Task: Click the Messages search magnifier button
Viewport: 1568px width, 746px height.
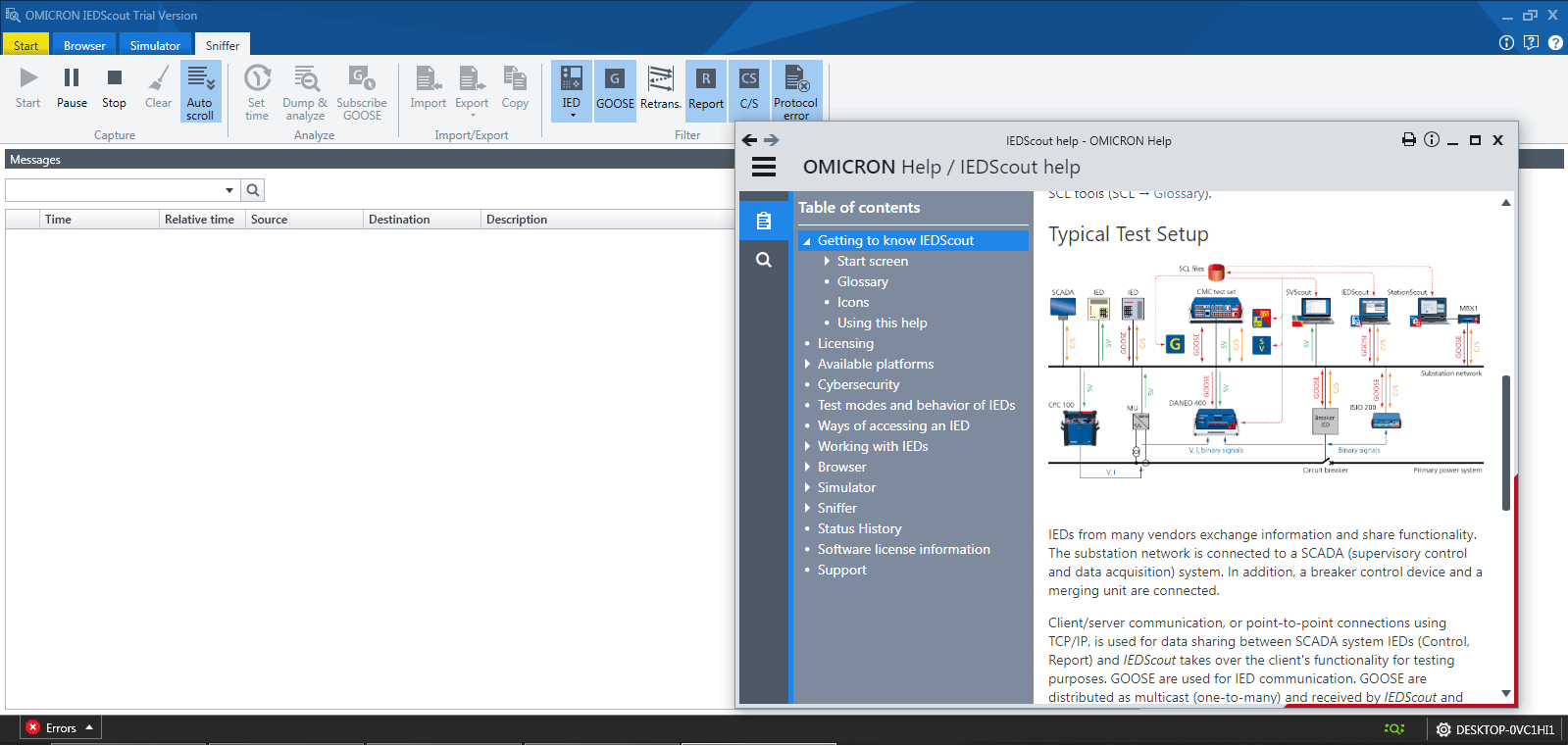Action: [253, 190]
